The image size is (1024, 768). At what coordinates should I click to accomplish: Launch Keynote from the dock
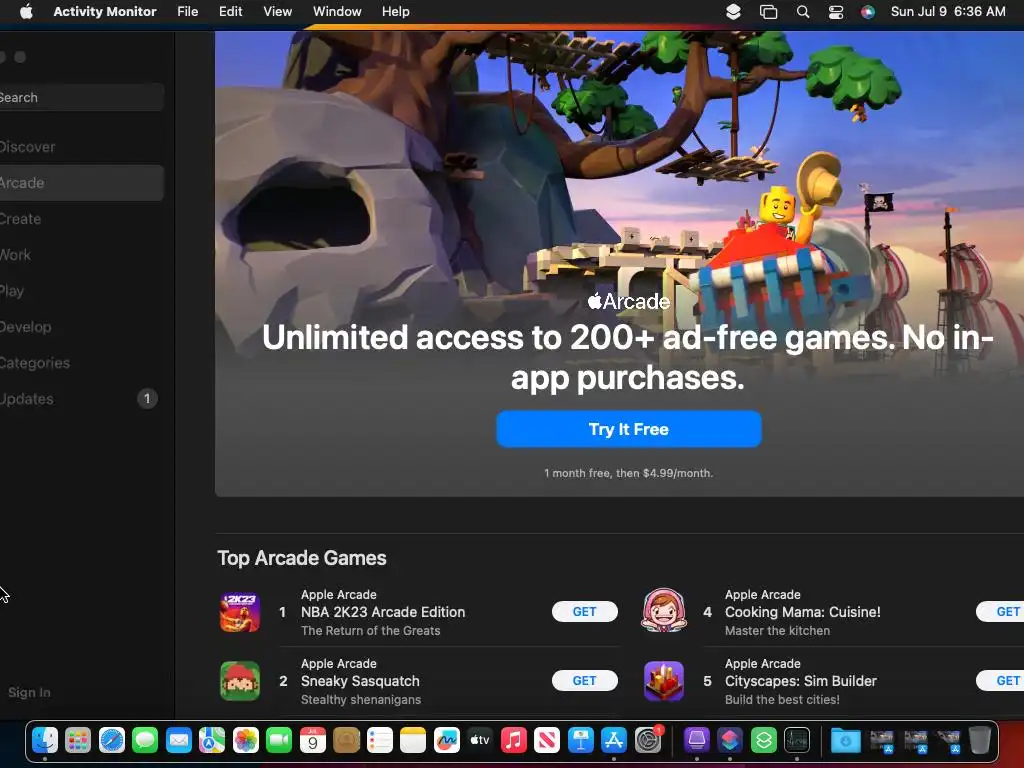[581, 740]
